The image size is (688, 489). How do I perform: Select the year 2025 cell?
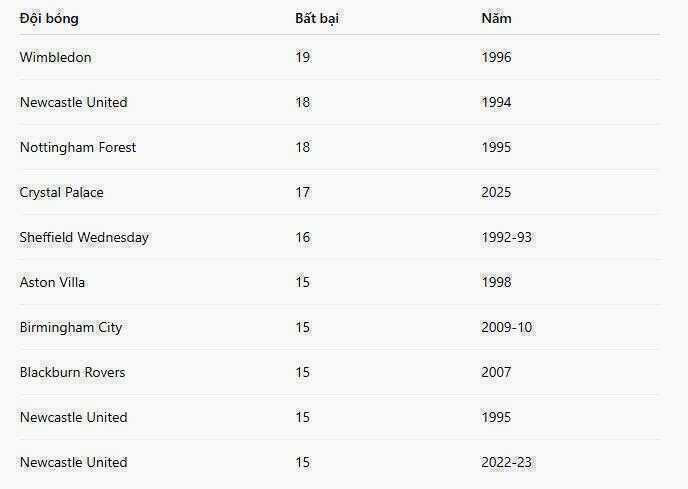pyautogui.click(x=496, y=192)
